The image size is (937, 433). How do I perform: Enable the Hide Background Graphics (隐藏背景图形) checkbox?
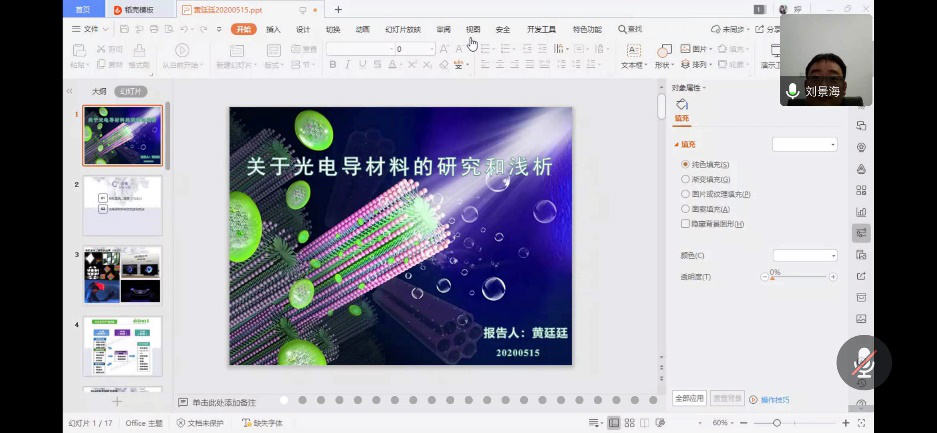pyautogui.click(x=685, y=224)
